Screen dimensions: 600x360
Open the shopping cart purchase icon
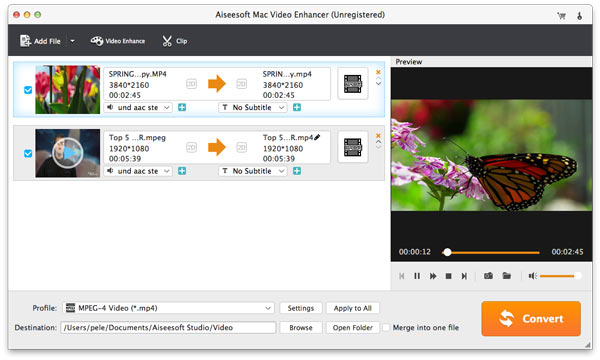point(561,16)
